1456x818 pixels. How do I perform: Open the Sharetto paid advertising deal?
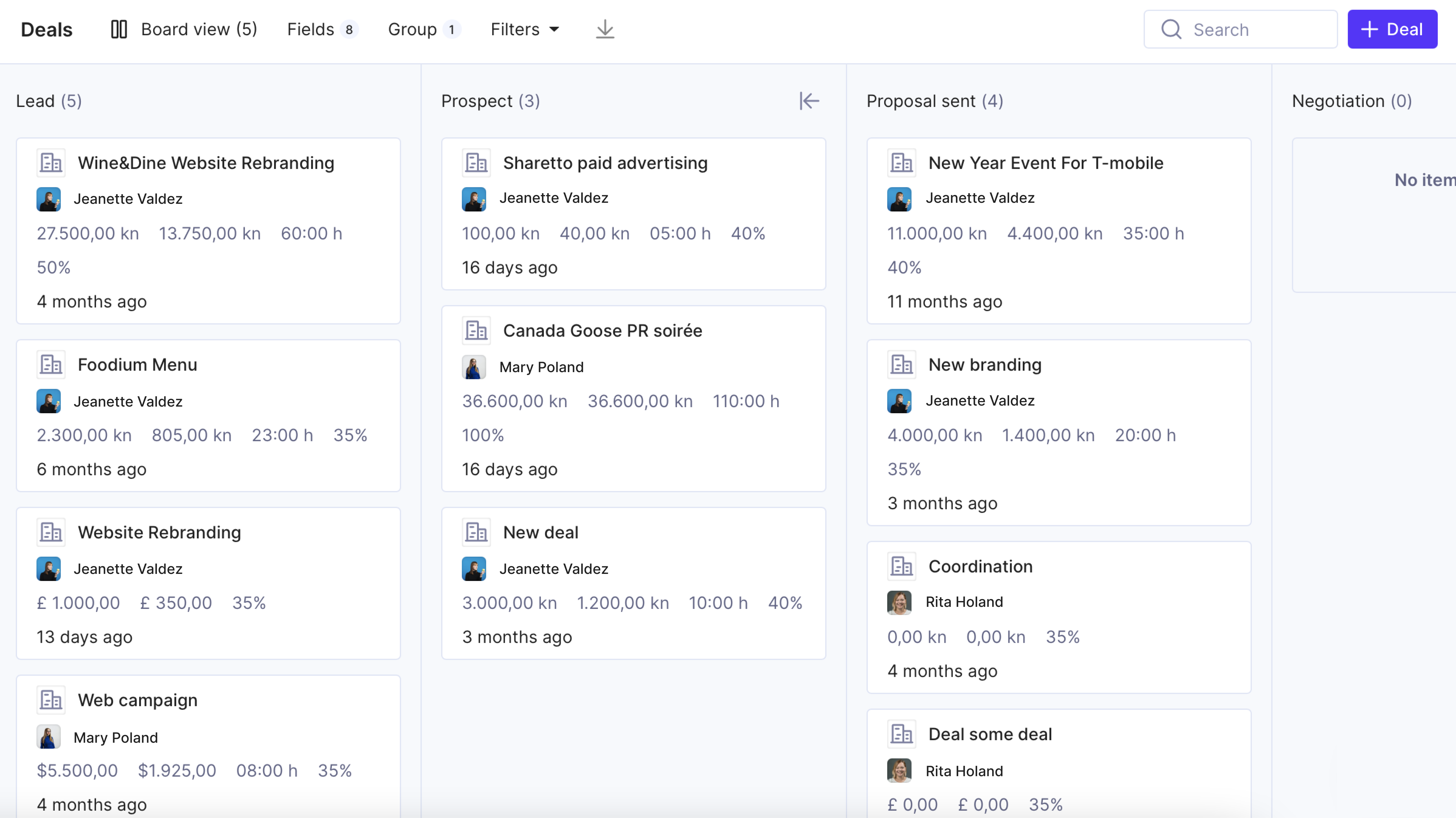coord(605,163)
